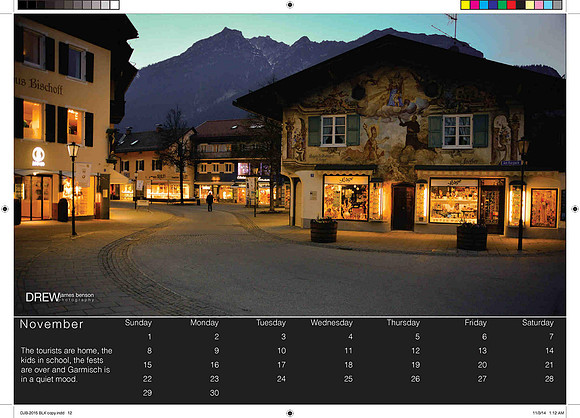Click the Garmisch street photo
Screen dimensions: 580x418
click(x=290, y=165)
